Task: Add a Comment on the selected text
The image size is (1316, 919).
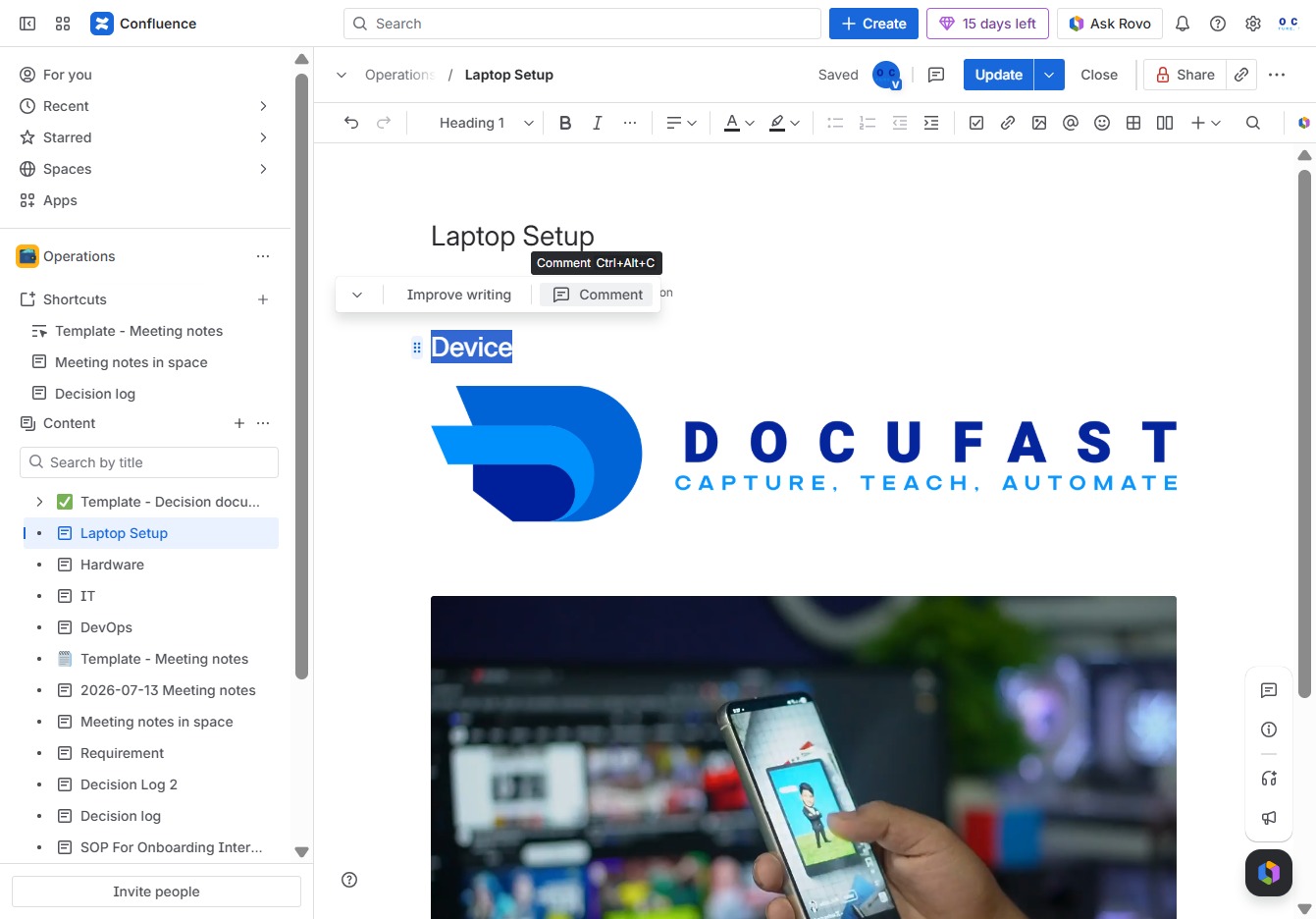Action: (x=598, y=295)
